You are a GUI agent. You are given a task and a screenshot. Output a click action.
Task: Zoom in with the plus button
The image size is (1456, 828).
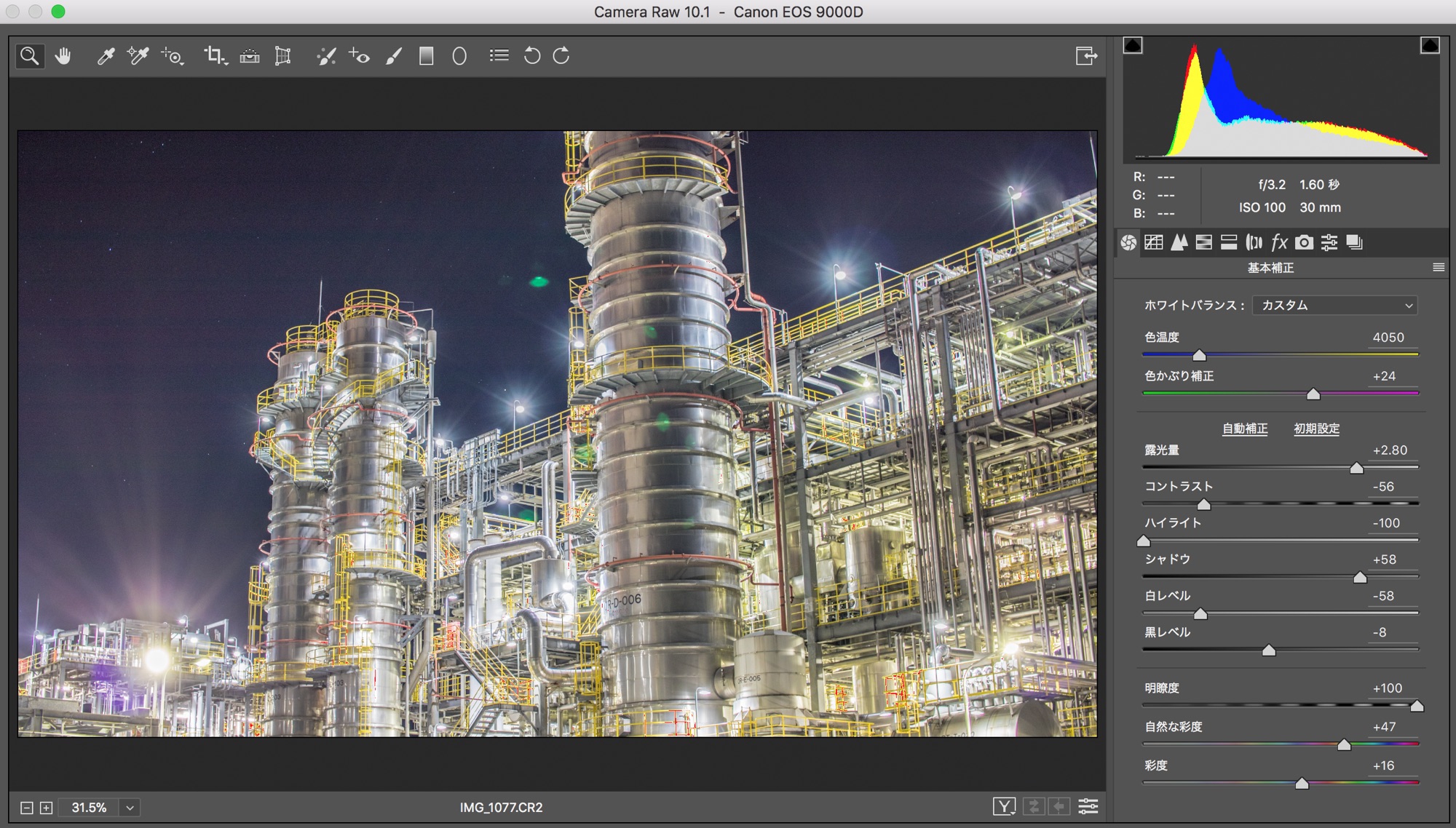[46, 808]
